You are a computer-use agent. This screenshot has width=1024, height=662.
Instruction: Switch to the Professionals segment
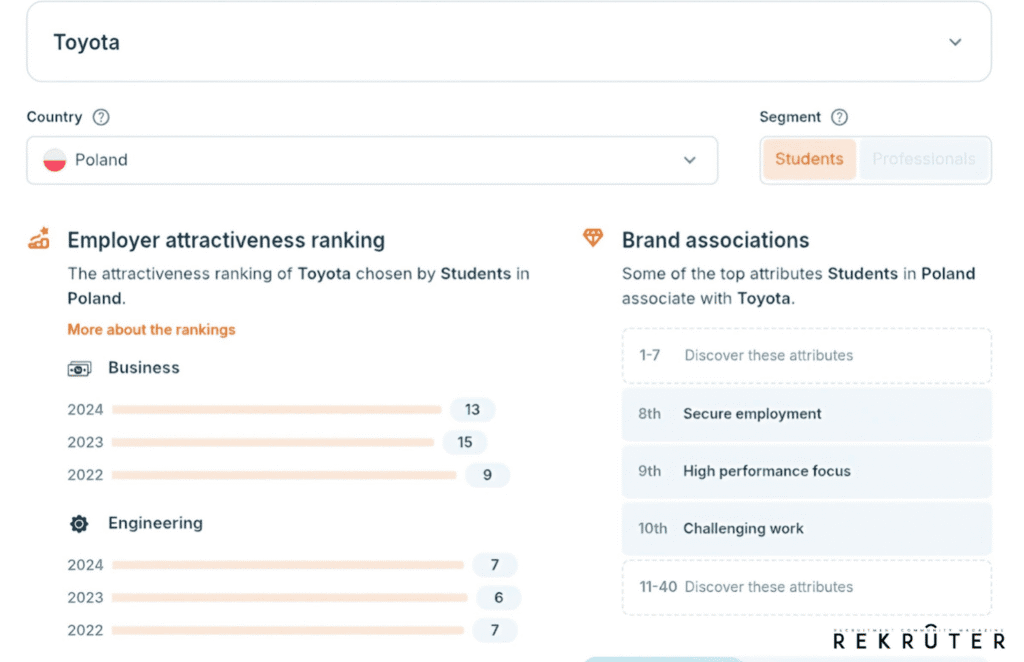point(923,159)
